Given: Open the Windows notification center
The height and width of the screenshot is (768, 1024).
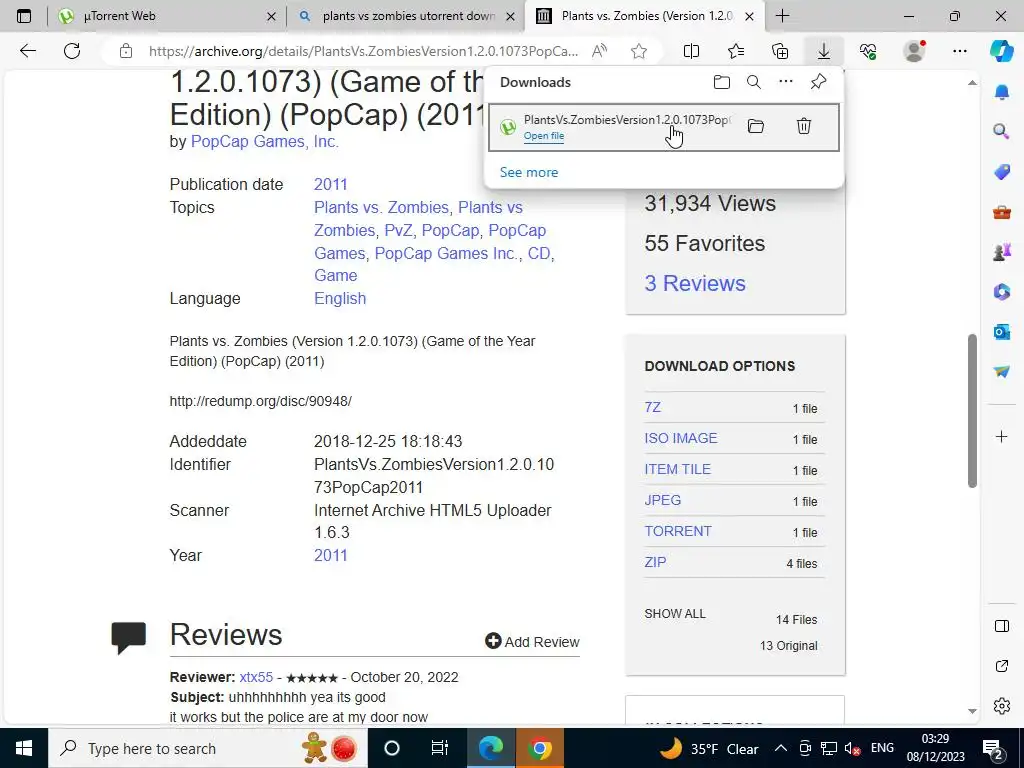Looking at the screenshot, I should tap(994, 748).
